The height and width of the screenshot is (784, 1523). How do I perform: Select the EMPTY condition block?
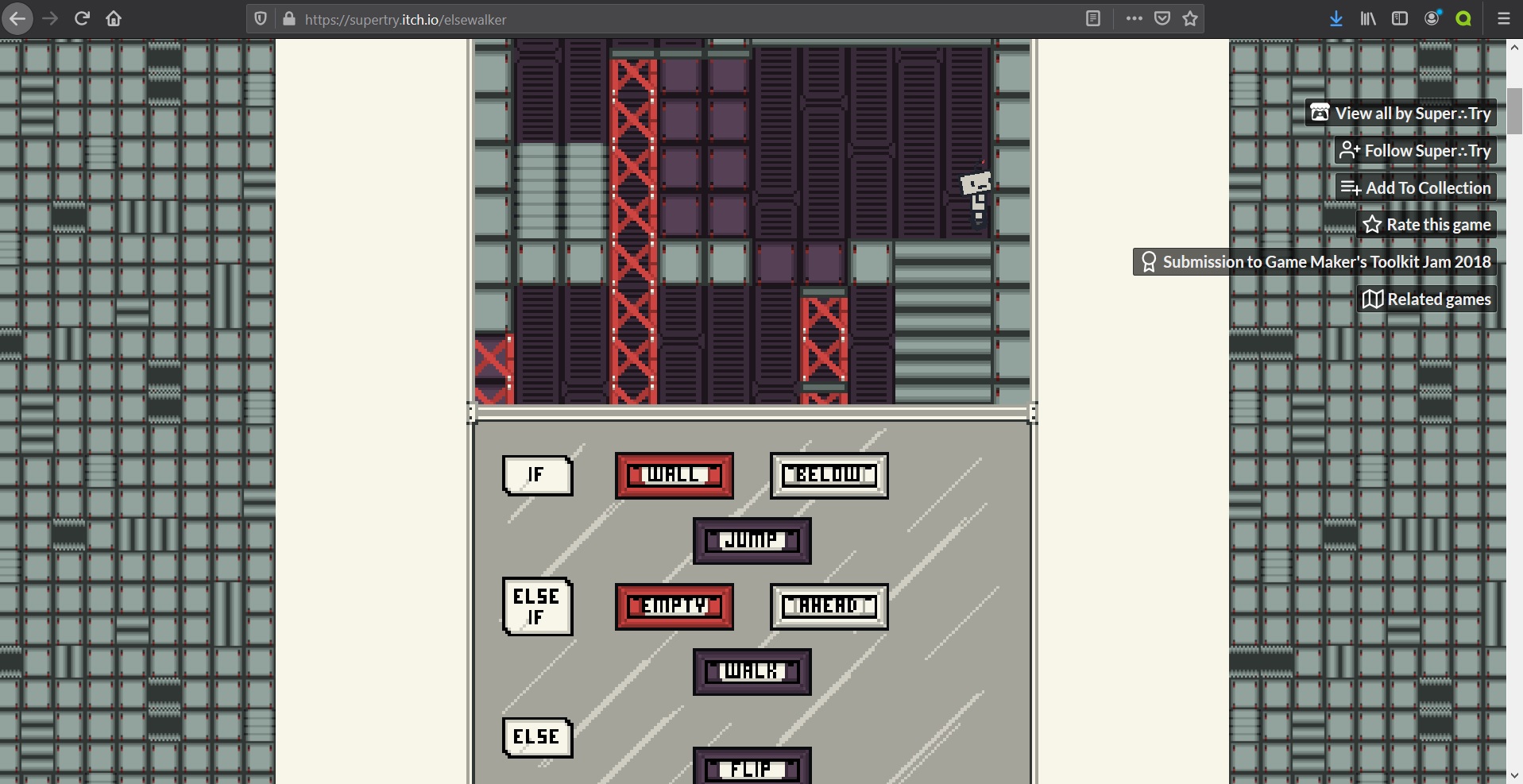674,606
